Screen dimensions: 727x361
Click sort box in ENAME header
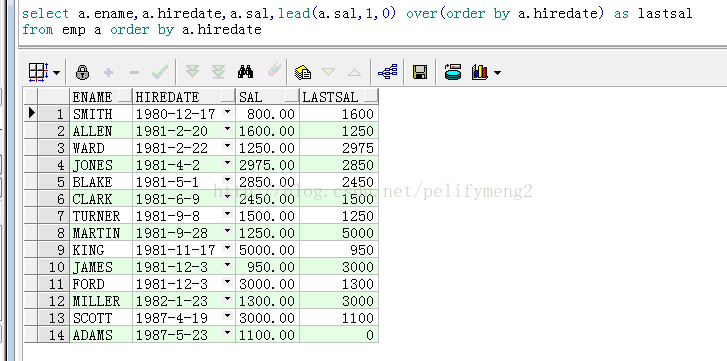125,96
